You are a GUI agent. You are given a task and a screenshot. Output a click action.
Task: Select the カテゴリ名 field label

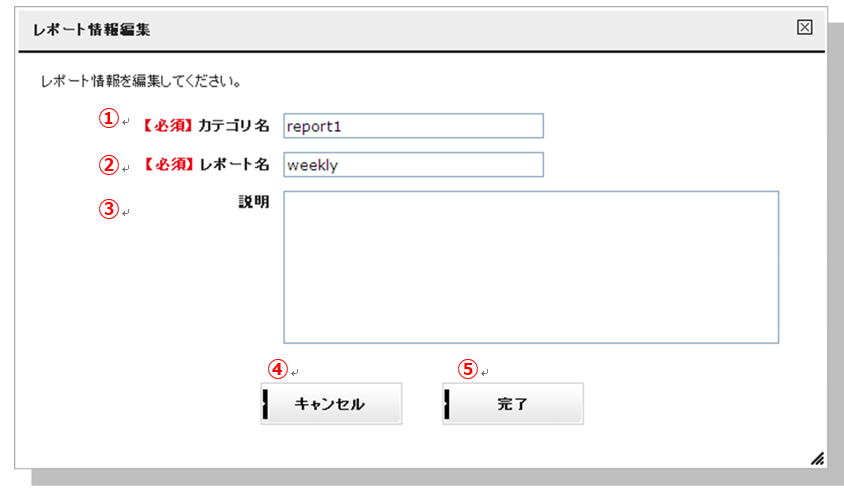point(234,126)
